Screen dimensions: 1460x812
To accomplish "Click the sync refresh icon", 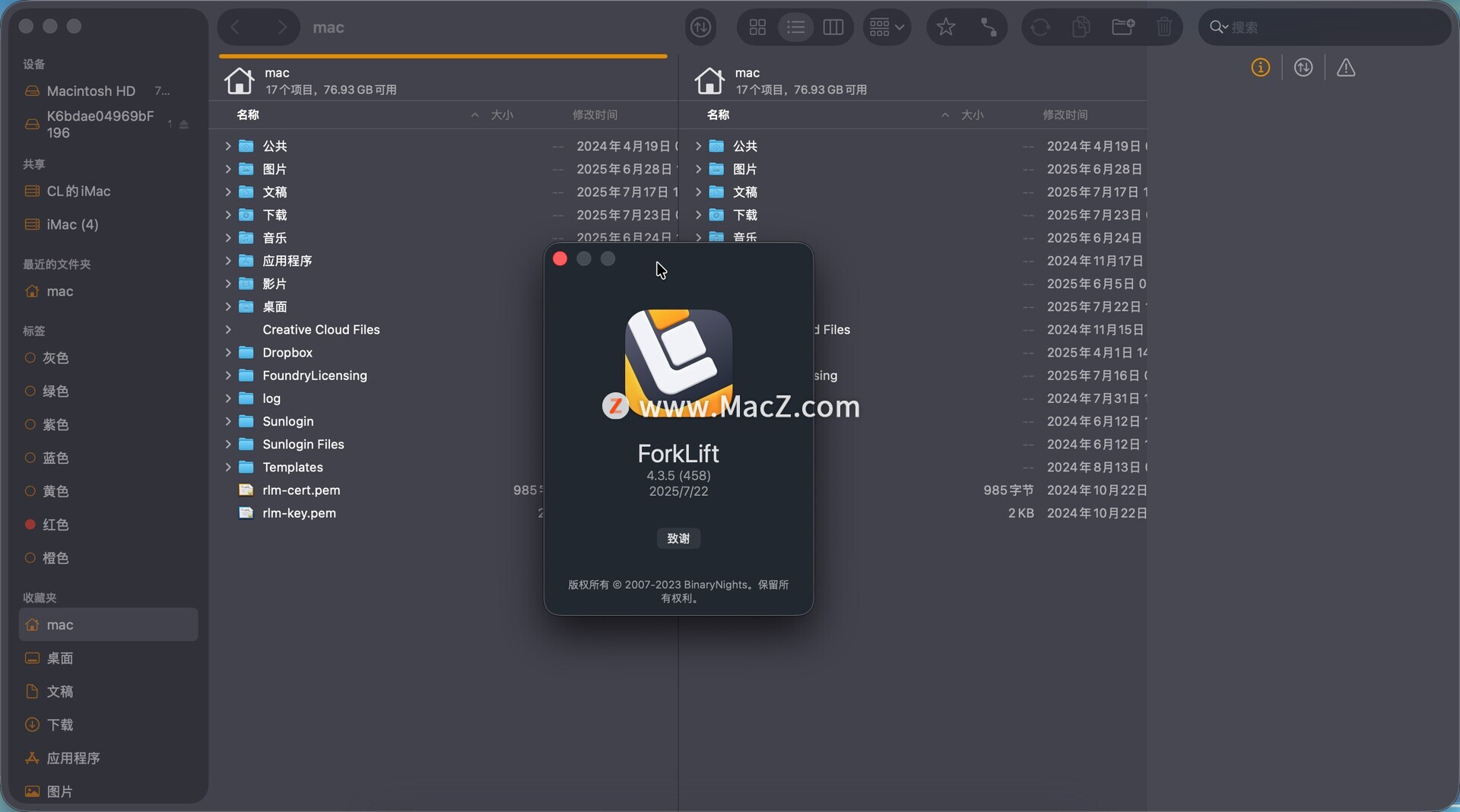I will [1040, 27].
